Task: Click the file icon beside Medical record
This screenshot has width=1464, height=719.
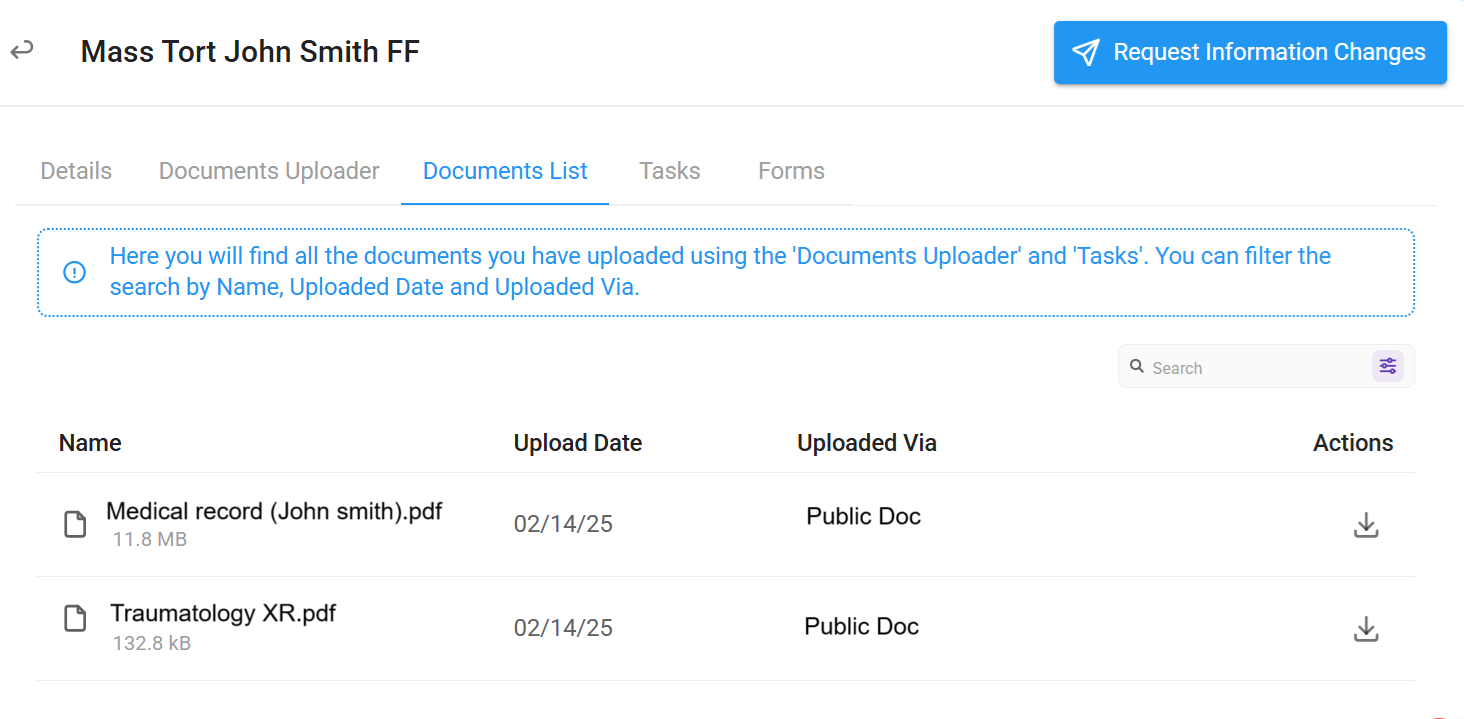Action: pyautogui.click(x=75, y=524)
